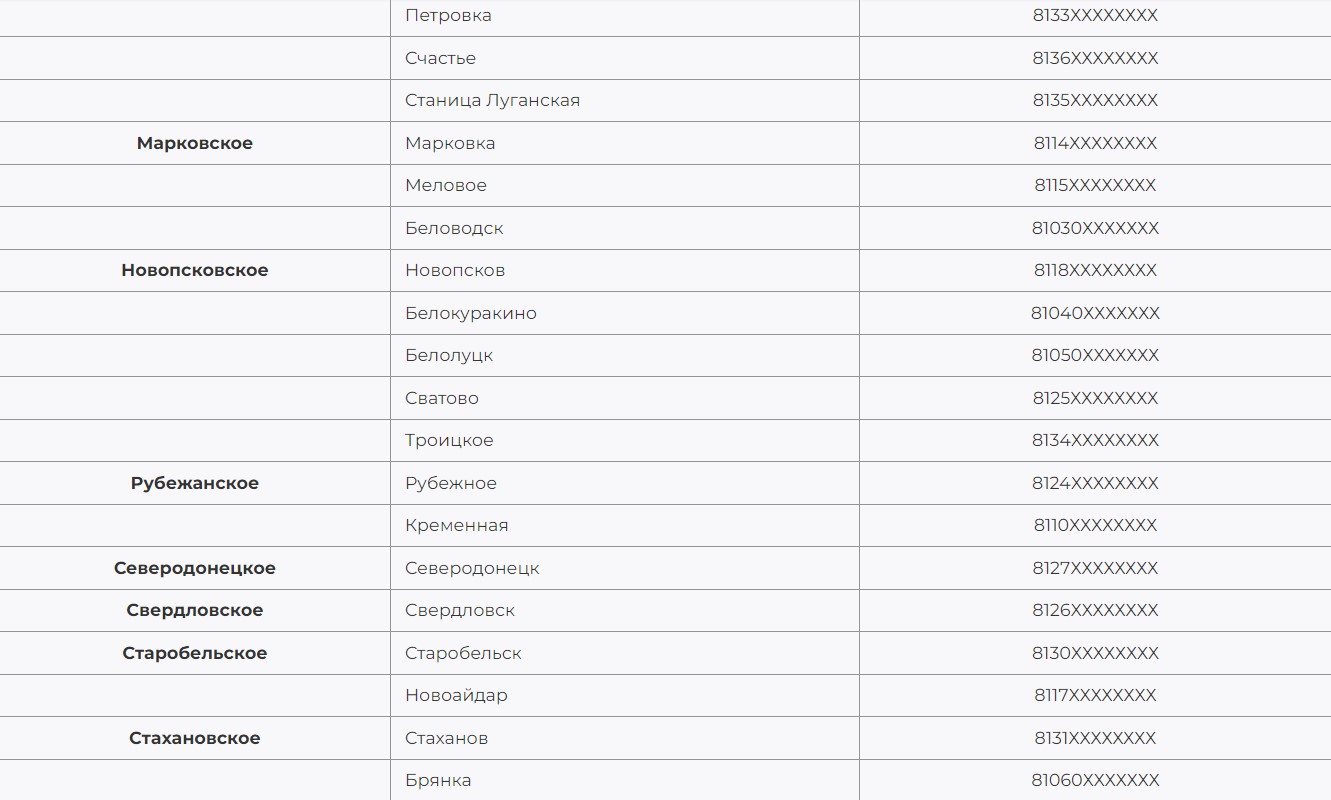Select the Рубежанское district heading
The height and width of the screenshot is (800, 1331).
coord(195,483)
